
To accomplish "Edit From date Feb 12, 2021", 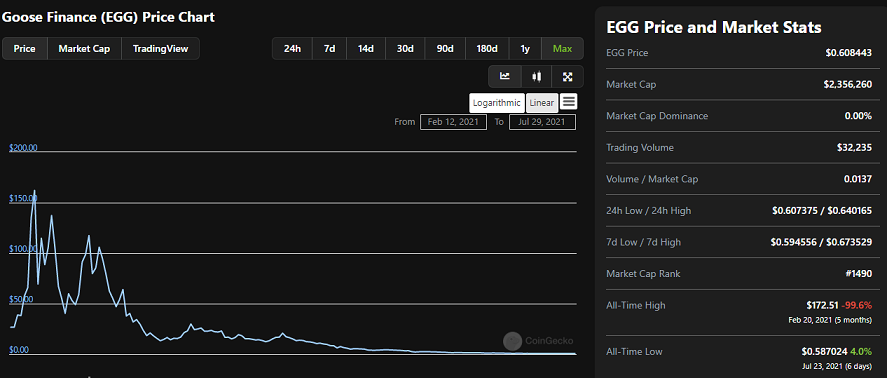I will [x=453, y=122].
